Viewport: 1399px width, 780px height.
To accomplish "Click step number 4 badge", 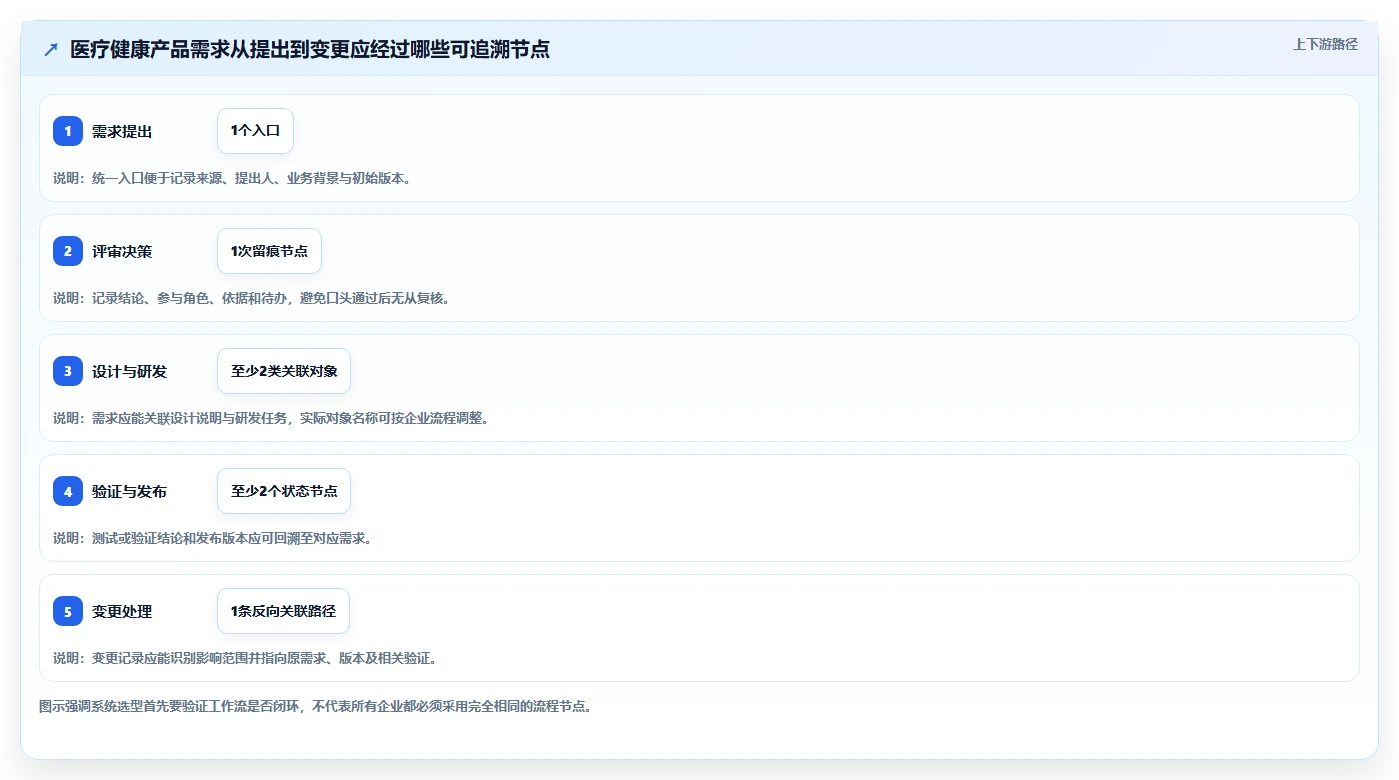I will point(68,491).
